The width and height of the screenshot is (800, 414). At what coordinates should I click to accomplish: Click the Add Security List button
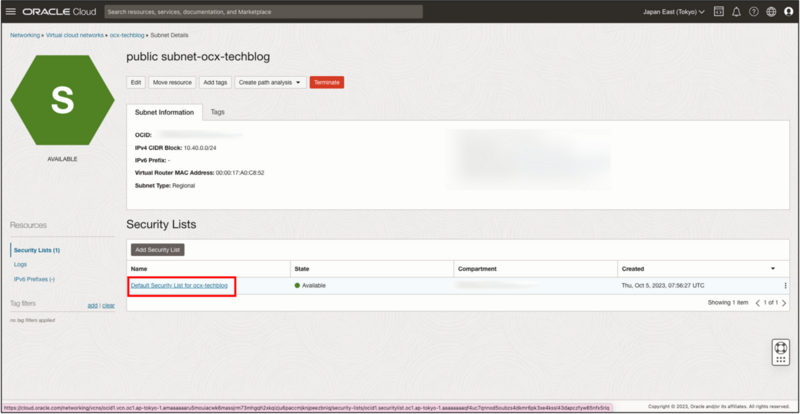(158, 250)
